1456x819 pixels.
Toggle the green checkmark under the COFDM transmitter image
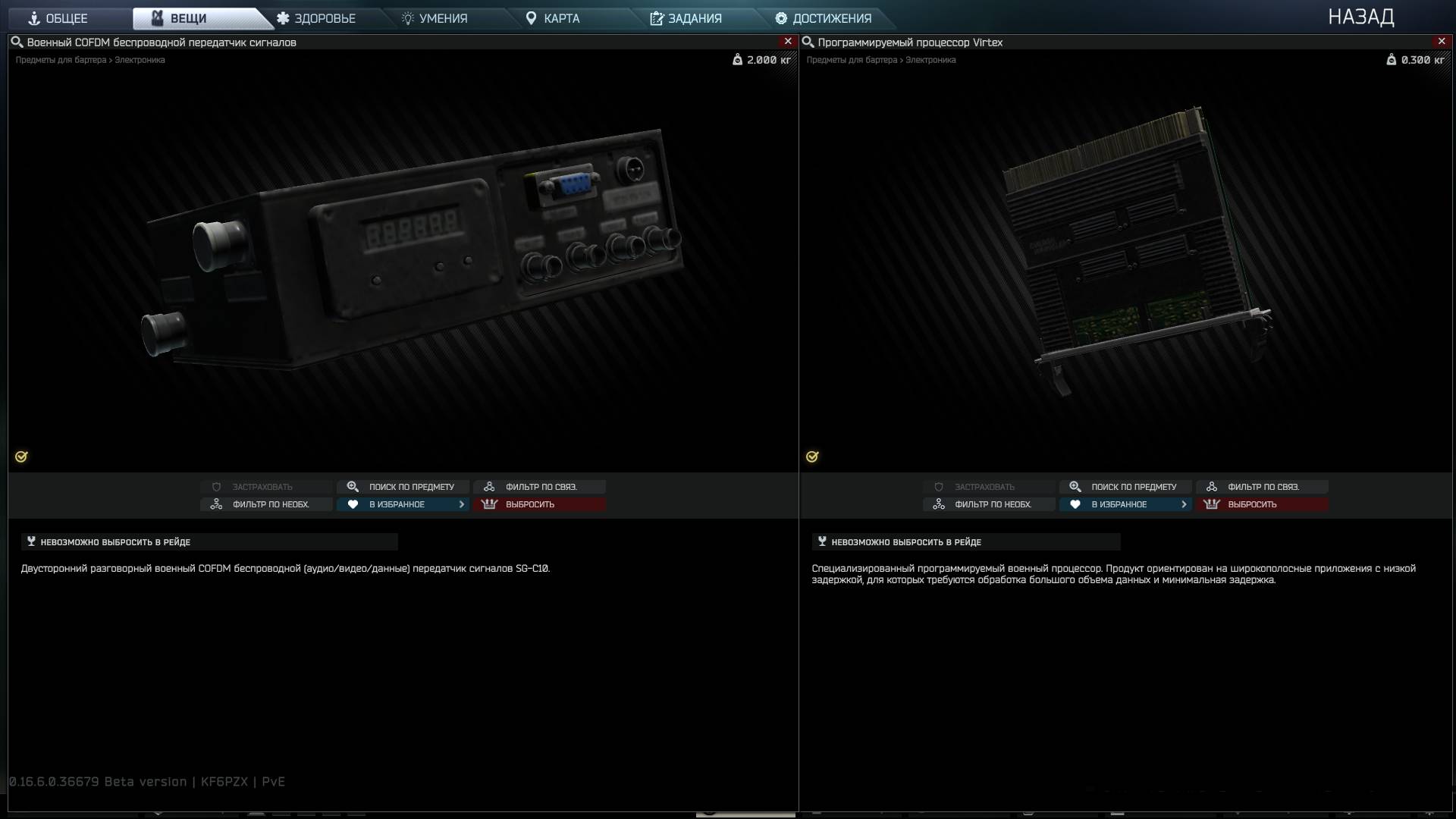[x=21, y=457]
